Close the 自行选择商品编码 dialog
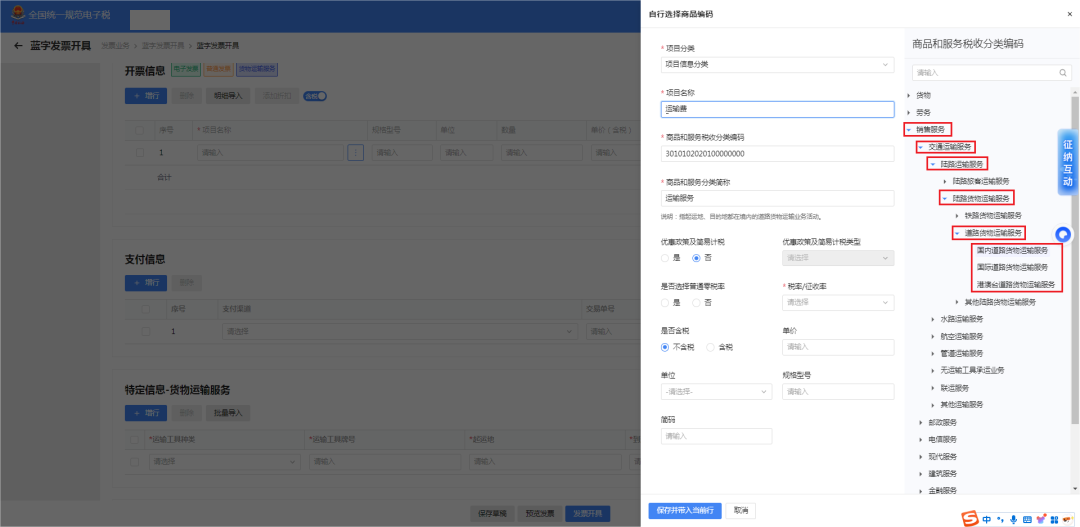1080x527 pixels. click(1069, 14)
